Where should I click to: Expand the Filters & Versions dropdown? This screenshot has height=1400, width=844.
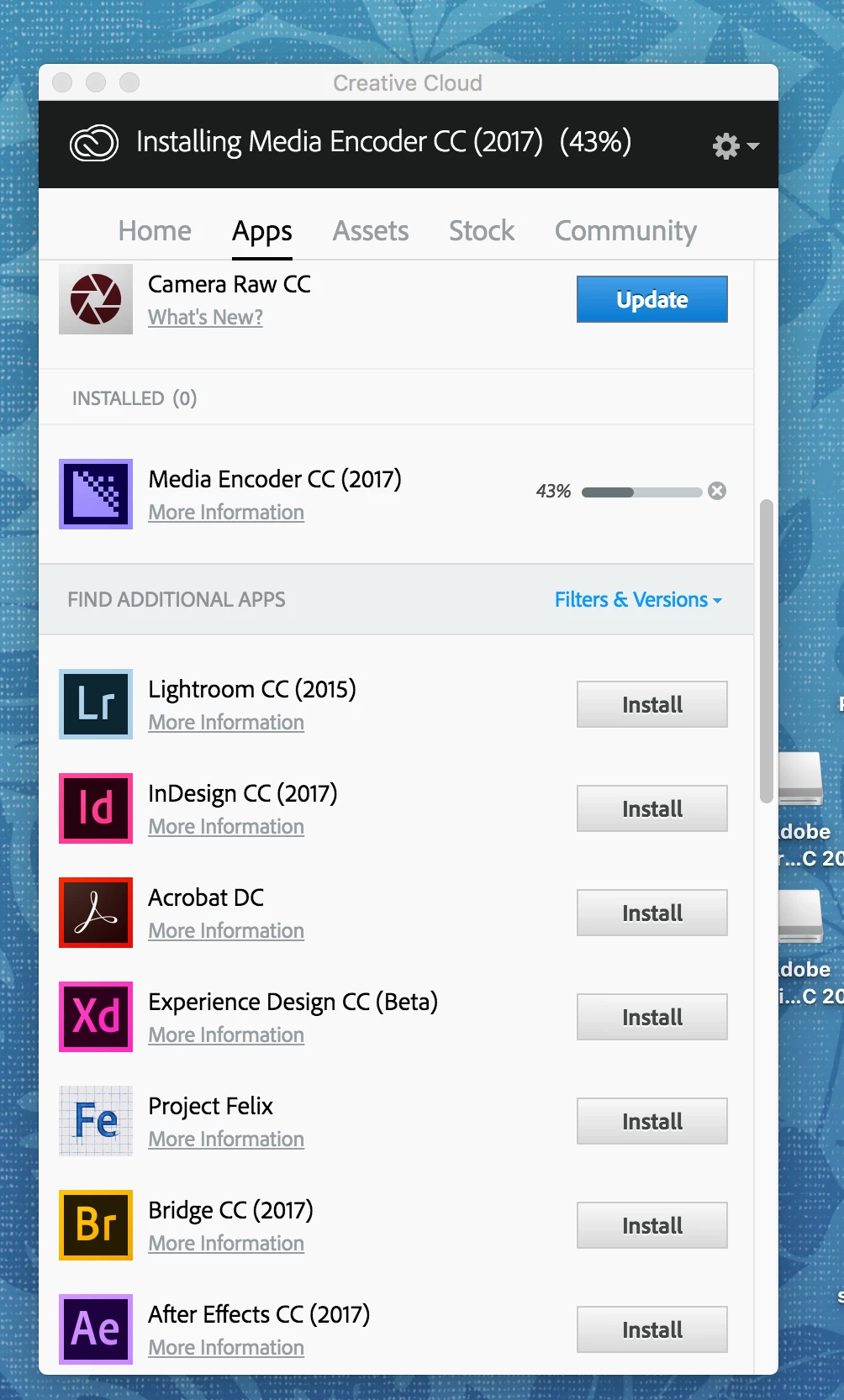coord(638,600)
